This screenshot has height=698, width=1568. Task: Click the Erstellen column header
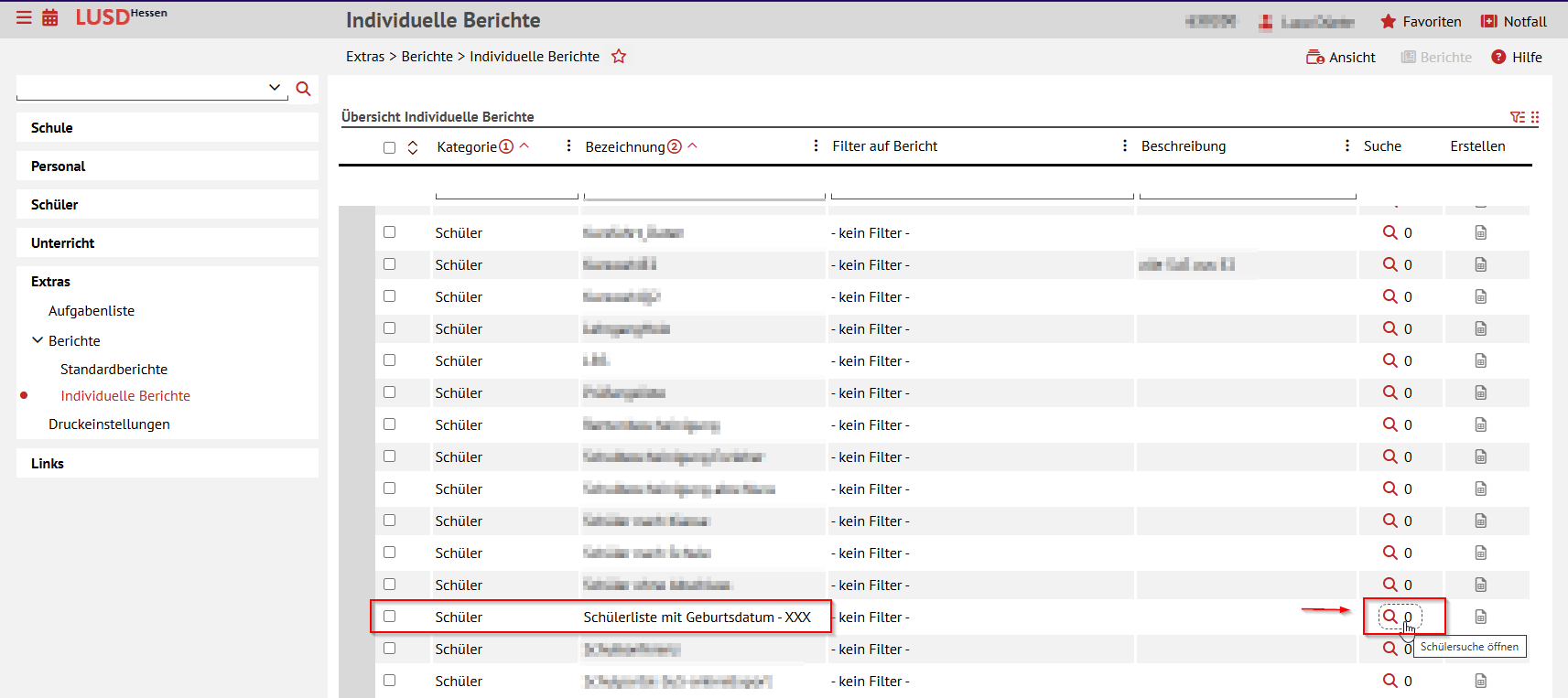(1477, 146)
